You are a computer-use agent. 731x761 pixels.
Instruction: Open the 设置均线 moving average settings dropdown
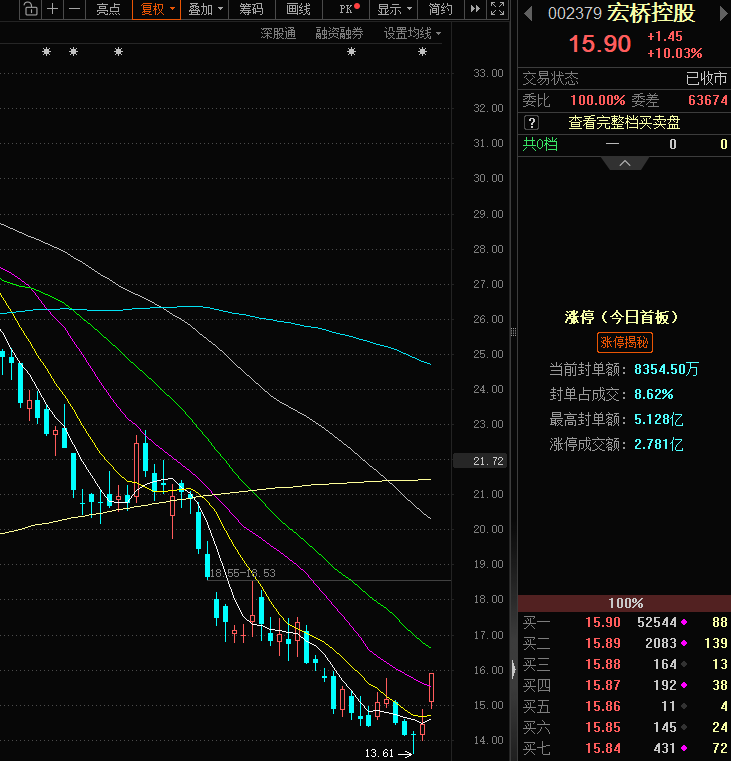click(412, 33)
